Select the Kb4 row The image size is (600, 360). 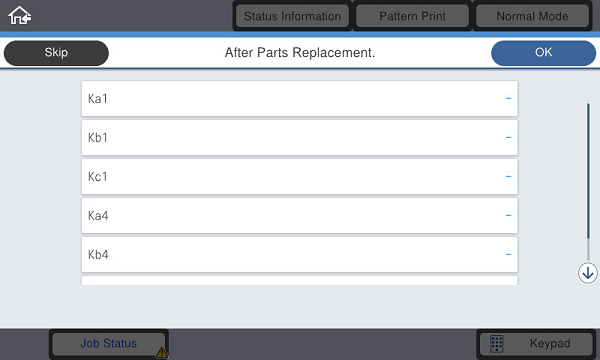click(300, 255)
